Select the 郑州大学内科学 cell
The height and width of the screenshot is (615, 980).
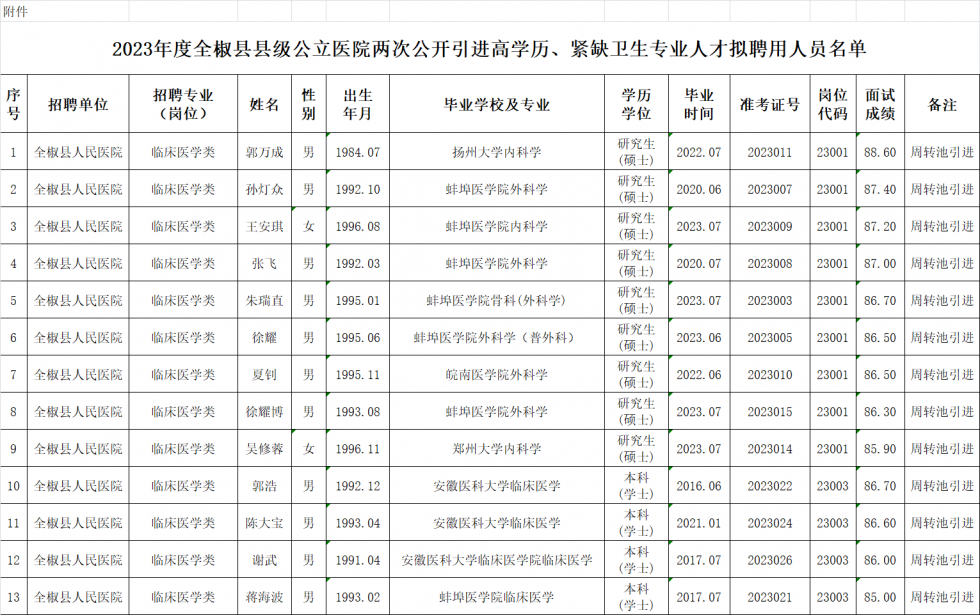[497, 449]
